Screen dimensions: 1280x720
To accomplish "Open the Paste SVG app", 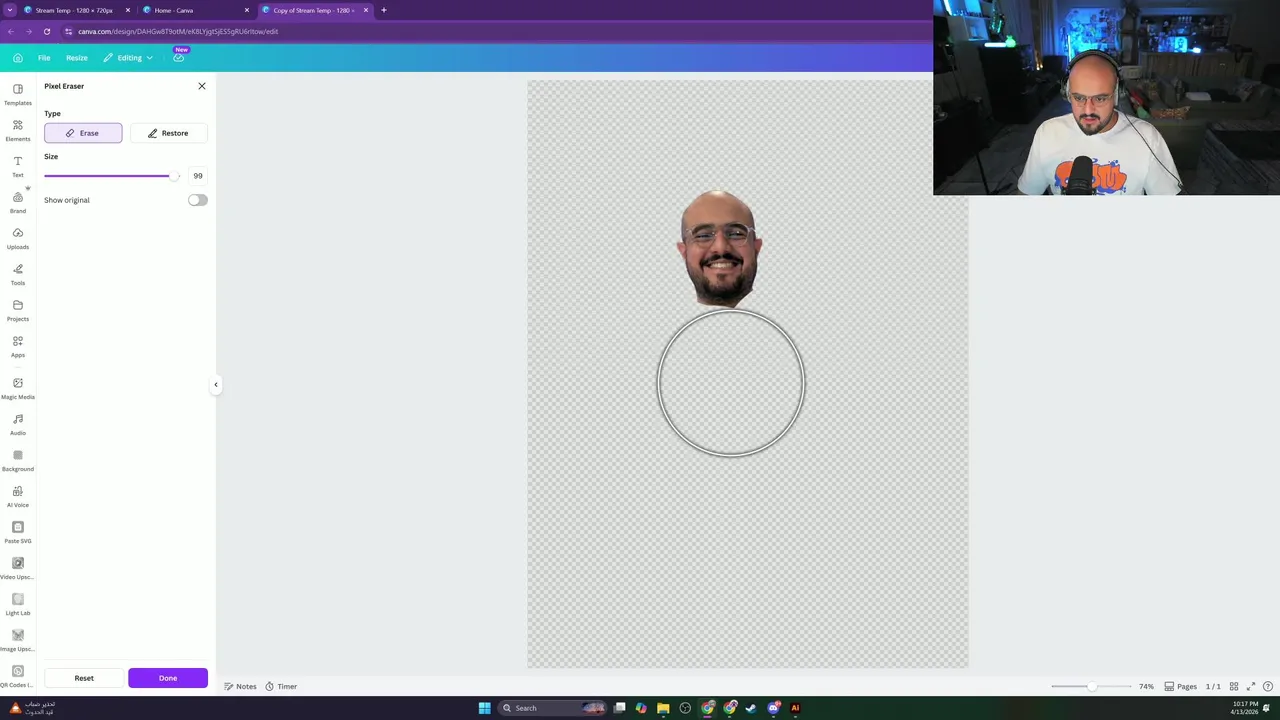I will click(x=17, y=532).
